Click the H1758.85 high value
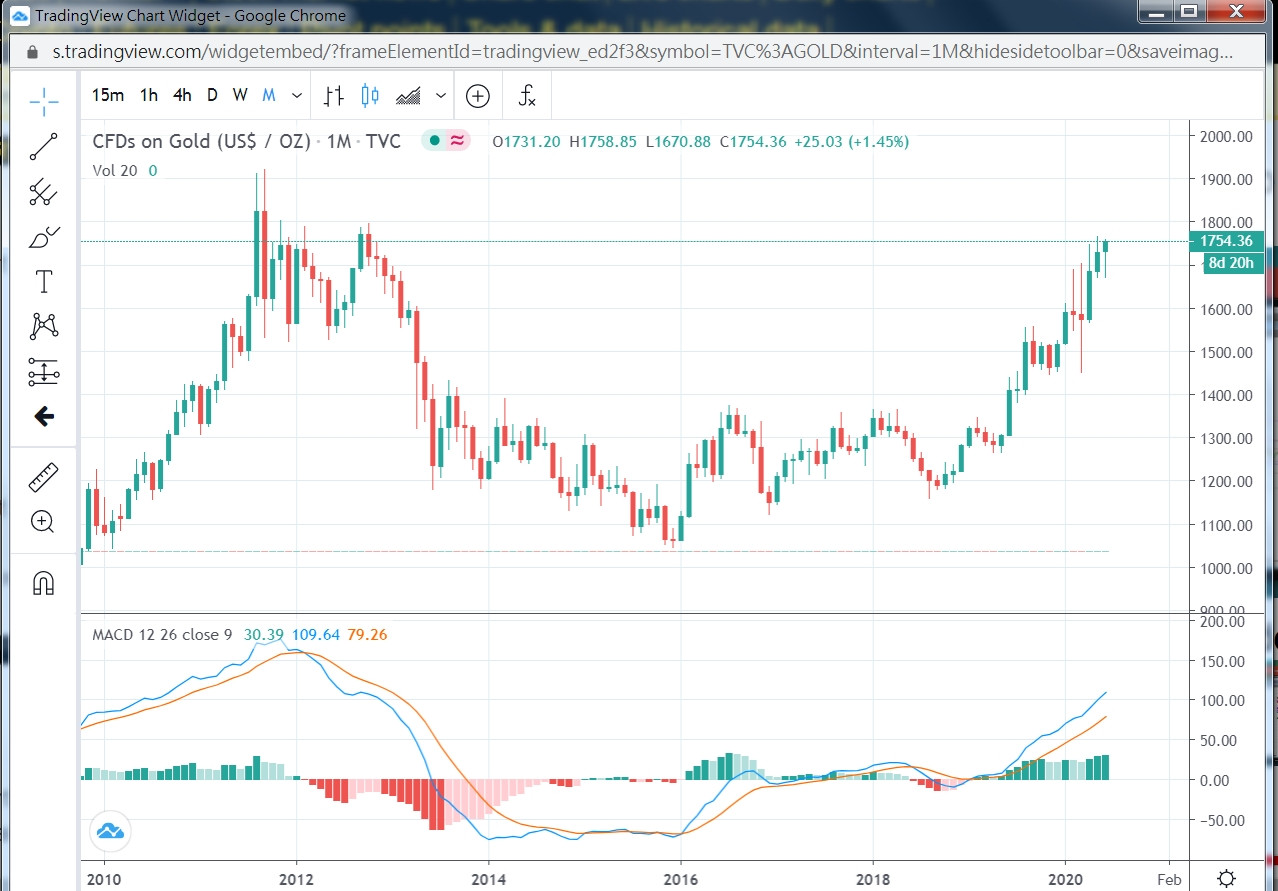 pyautogui.click(x=603, y=142)
